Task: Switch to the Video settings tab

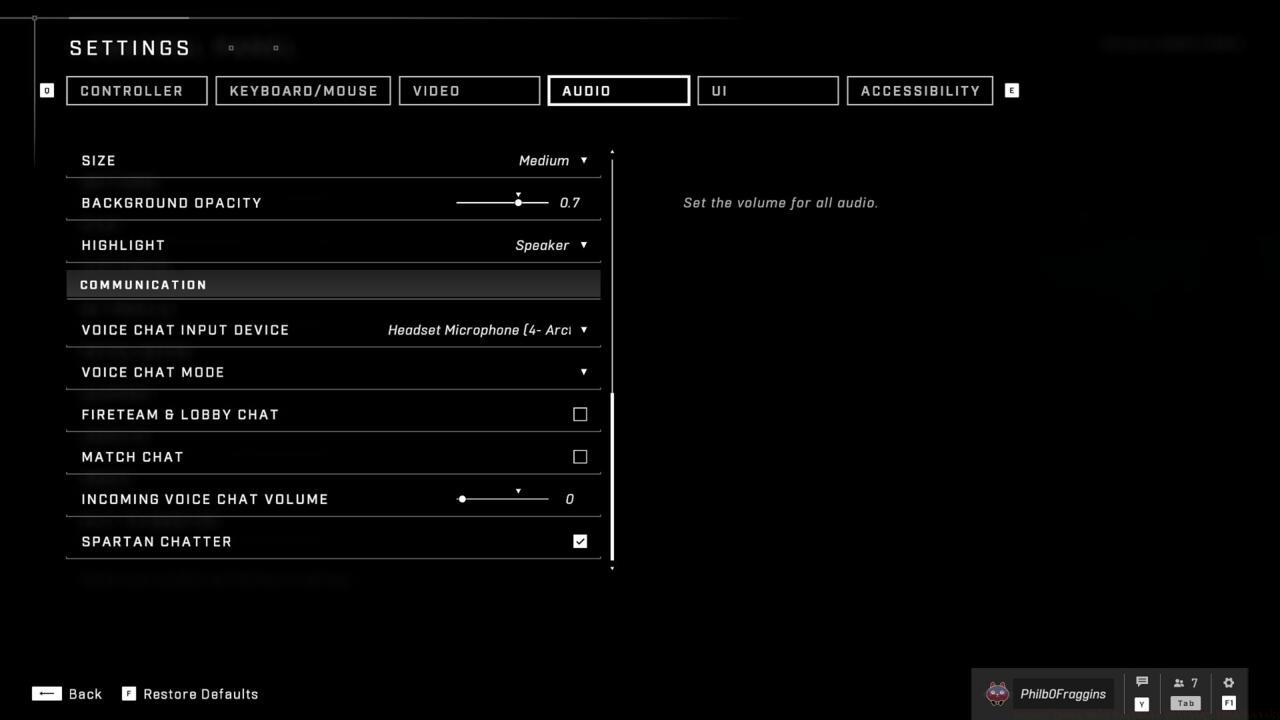Action: (469, 90)
